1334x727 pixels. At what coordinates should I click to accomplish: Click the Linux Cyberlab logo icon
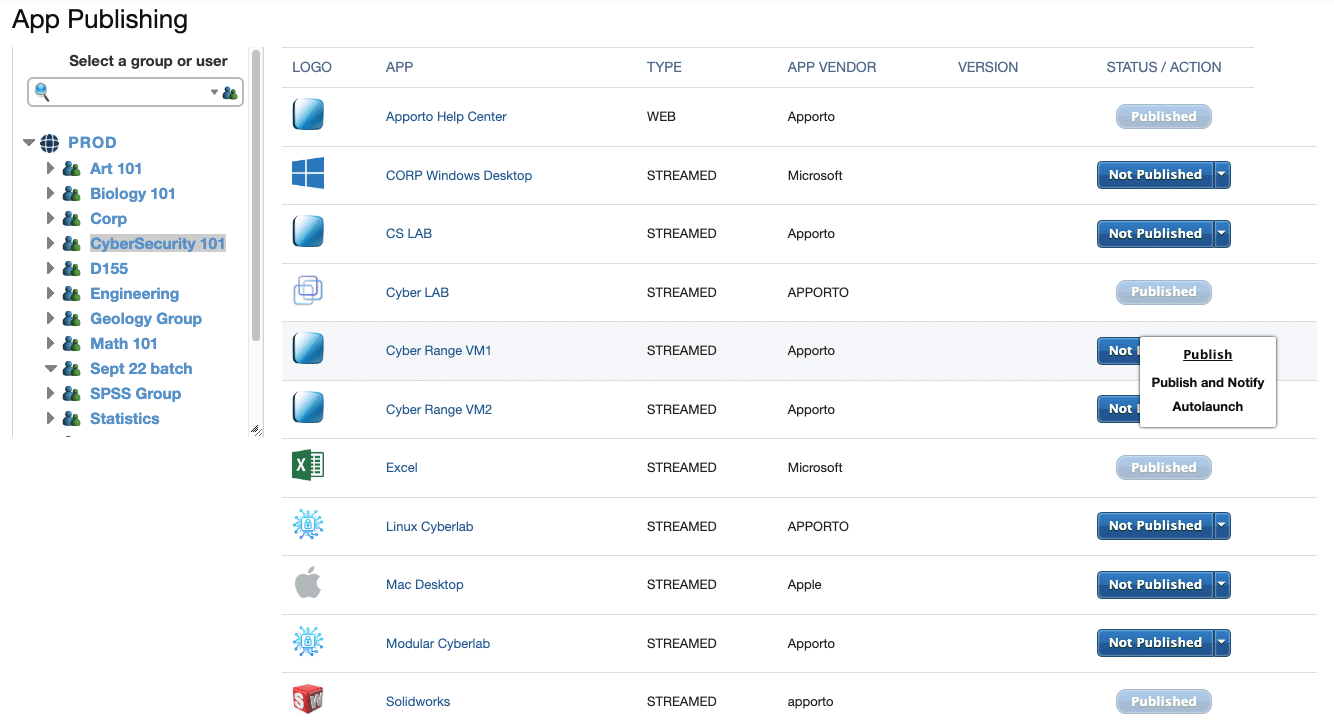point(308,525)
